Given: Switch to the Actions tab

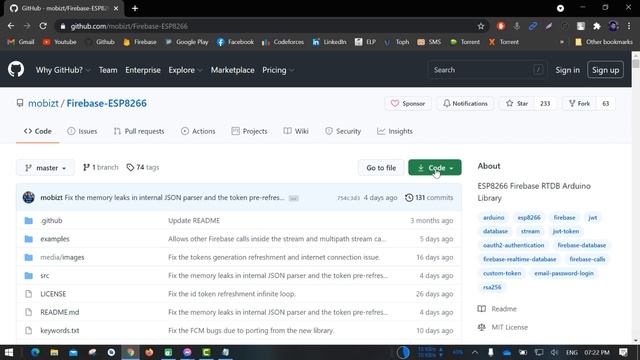Looking at the screenshot, I should point(198,131).
